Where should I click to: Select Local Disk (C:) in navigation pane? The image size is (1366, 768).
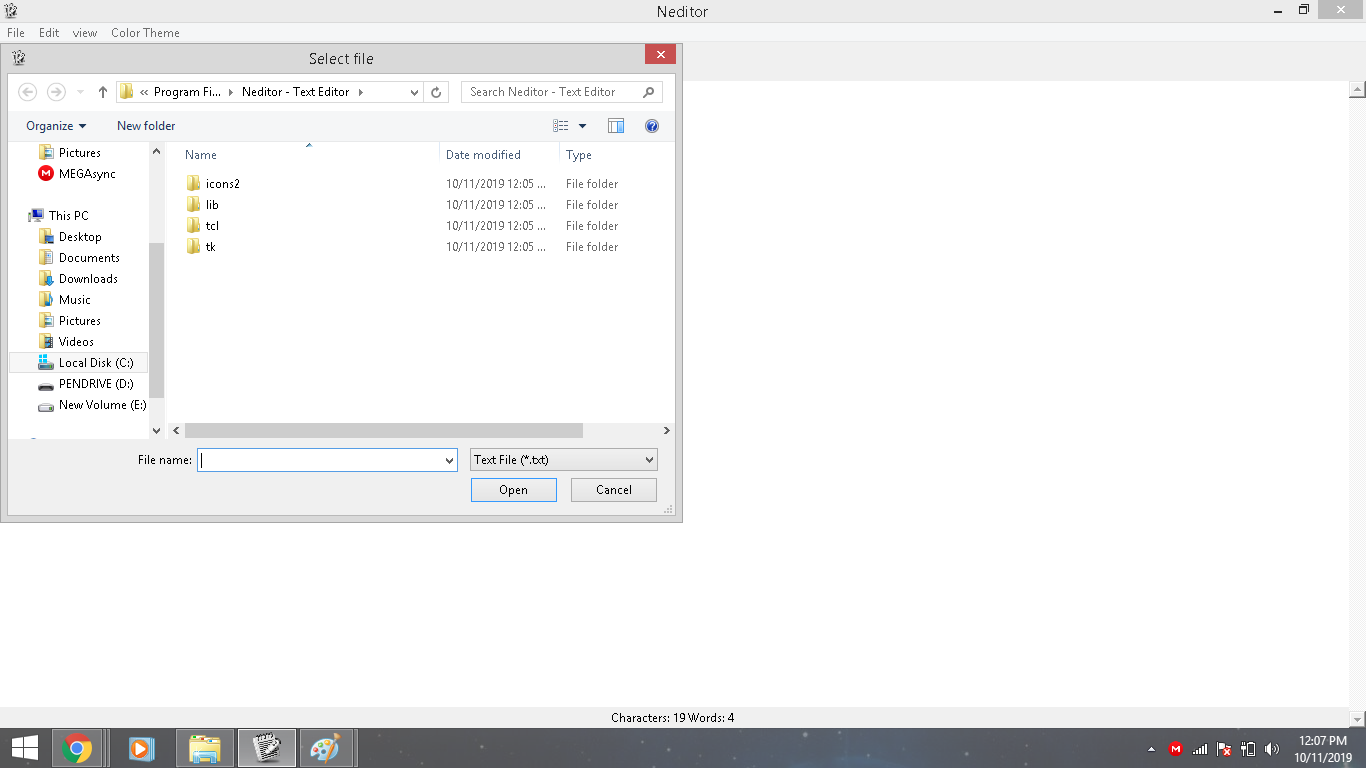point(78,363)
